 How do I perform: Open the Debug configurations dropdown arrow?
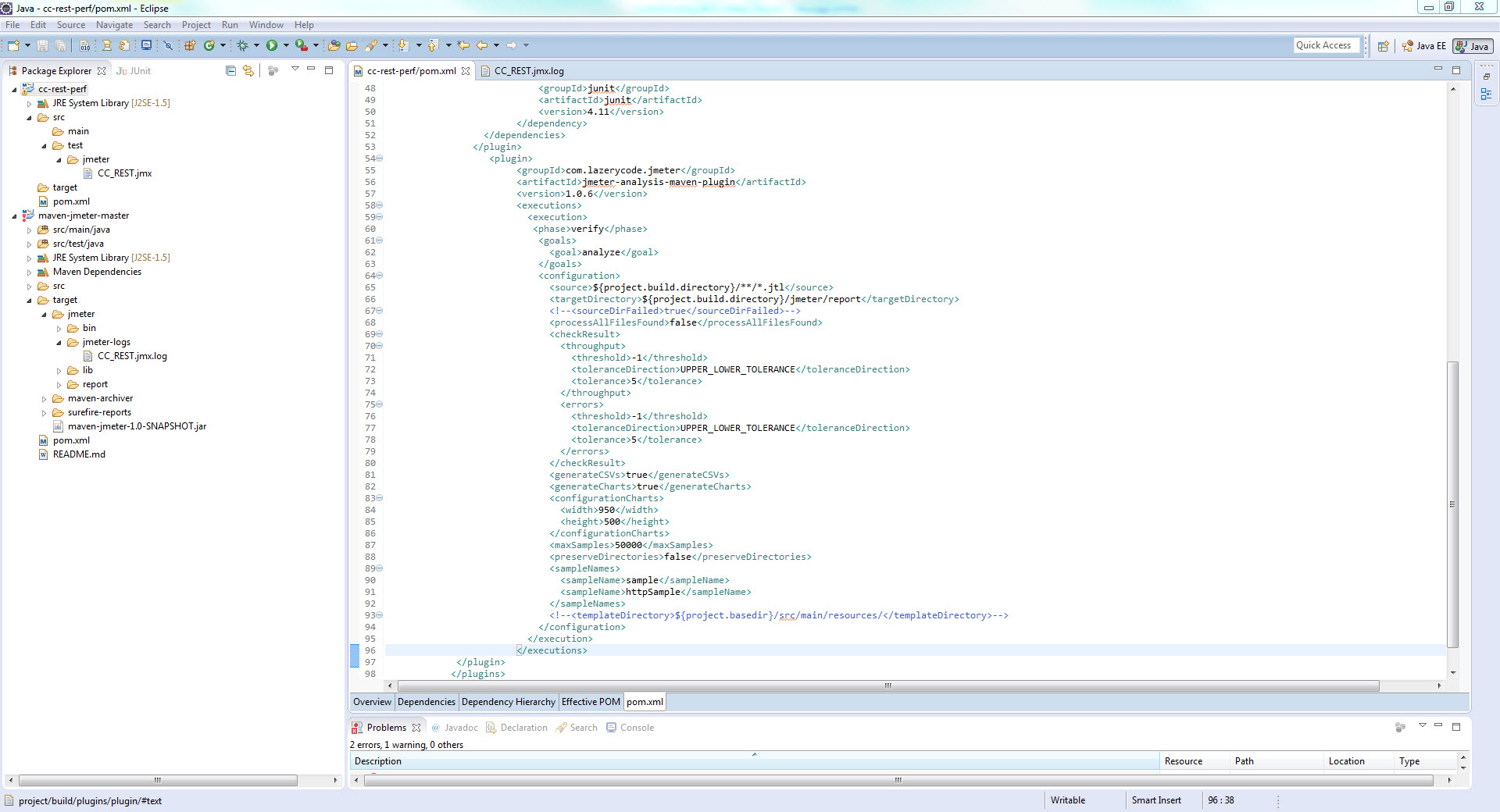[x=256, y=46]
